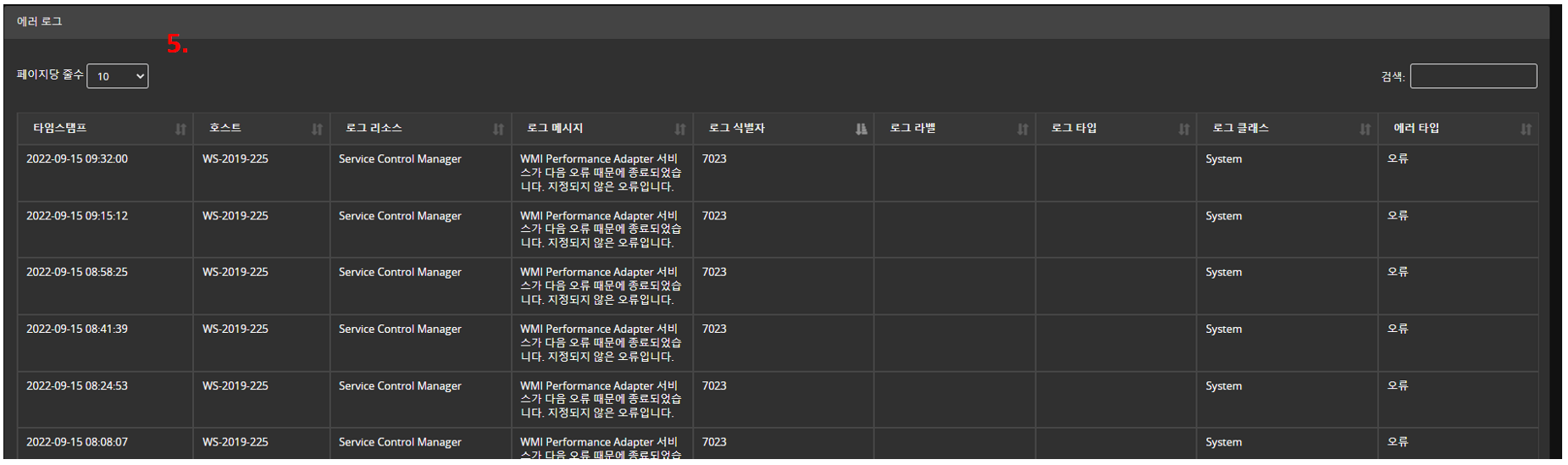Click WS-2019-225 host in the 08:58:25 row
Image resolution: width=1568 pixels, height=465 pixels.
[x=235, y=272]
